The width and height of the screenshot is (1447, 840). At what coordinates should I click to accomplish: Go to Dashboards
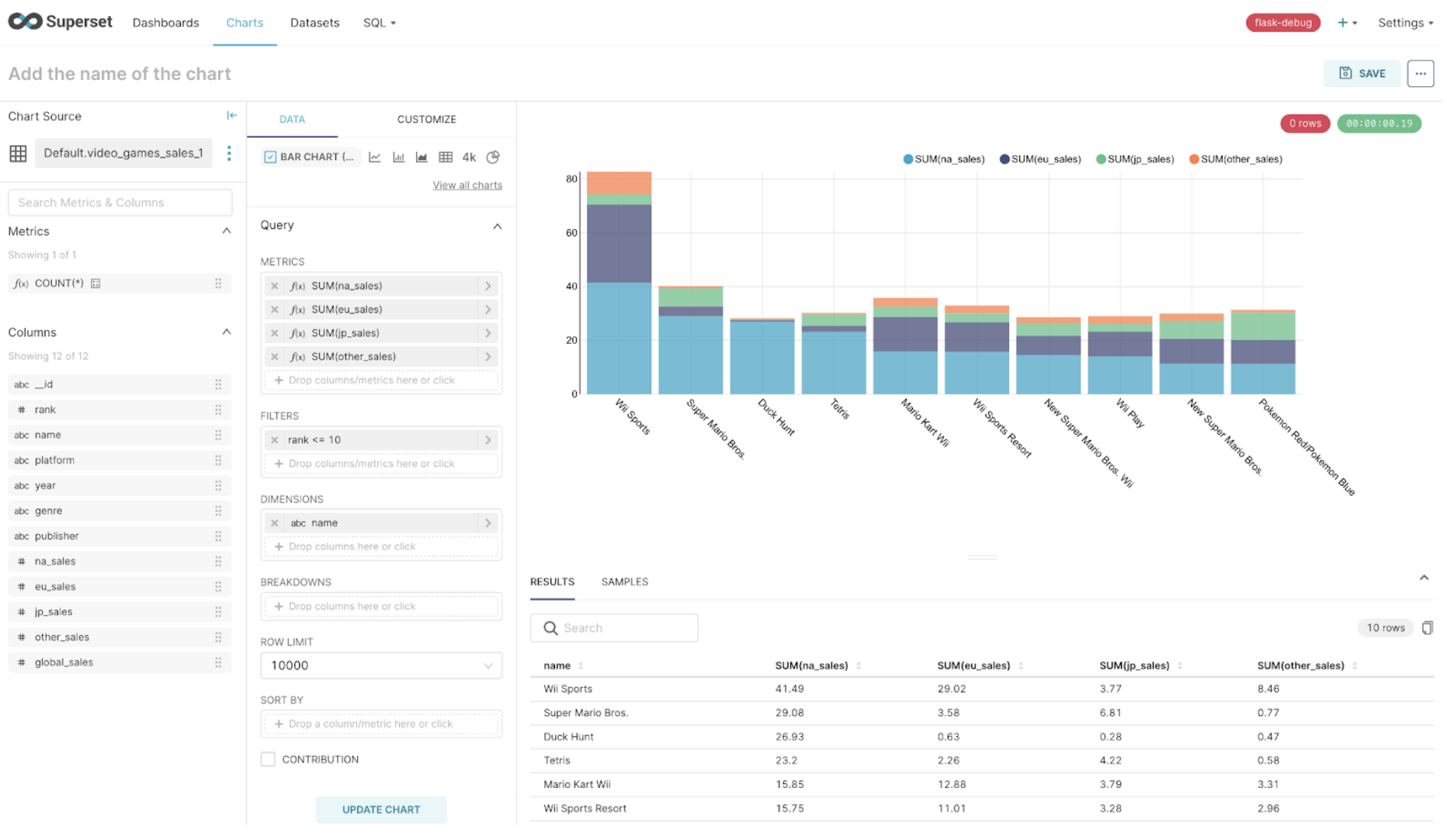166,23
